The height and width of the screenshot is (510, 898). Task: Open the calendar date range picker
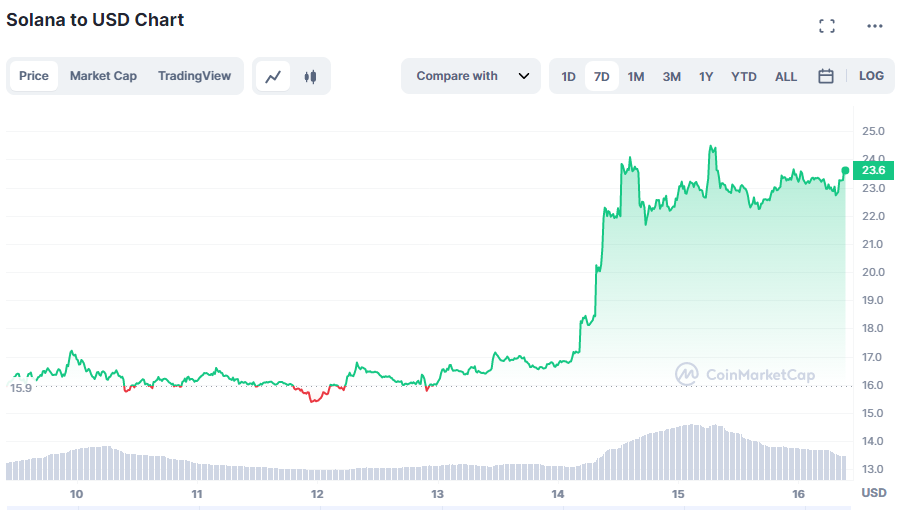click(x=826, y=76)
